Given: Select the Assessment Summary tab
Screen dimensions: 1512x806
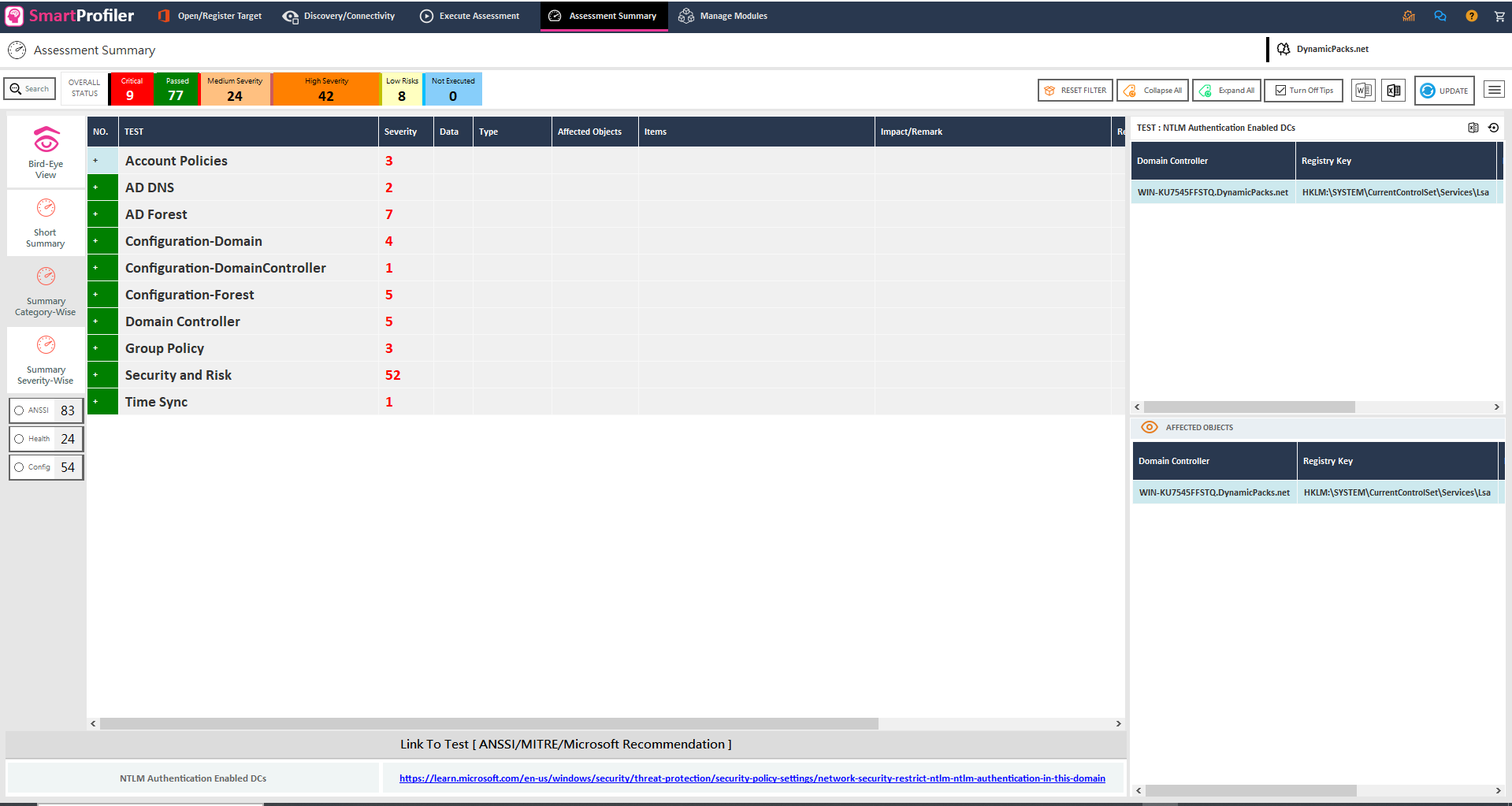Looking at the screenshot, I should 604,16.
